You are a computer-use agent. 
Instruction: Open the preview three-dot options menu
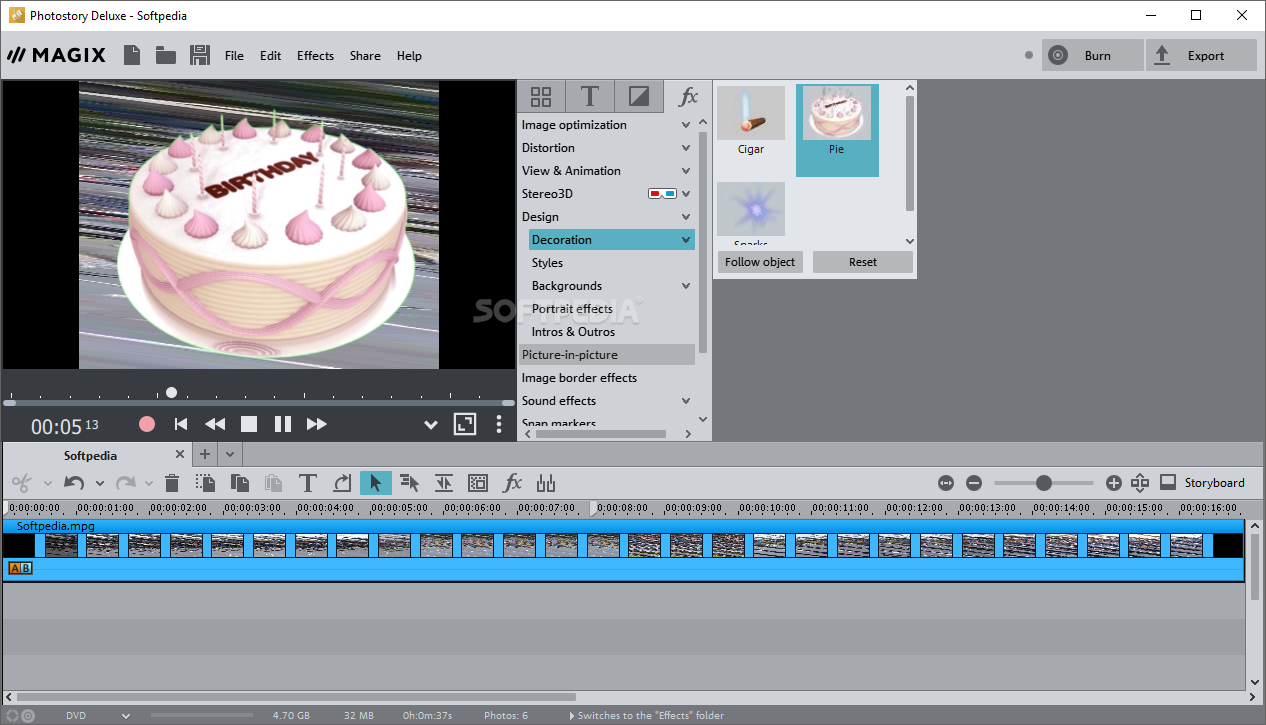(499, 424)
